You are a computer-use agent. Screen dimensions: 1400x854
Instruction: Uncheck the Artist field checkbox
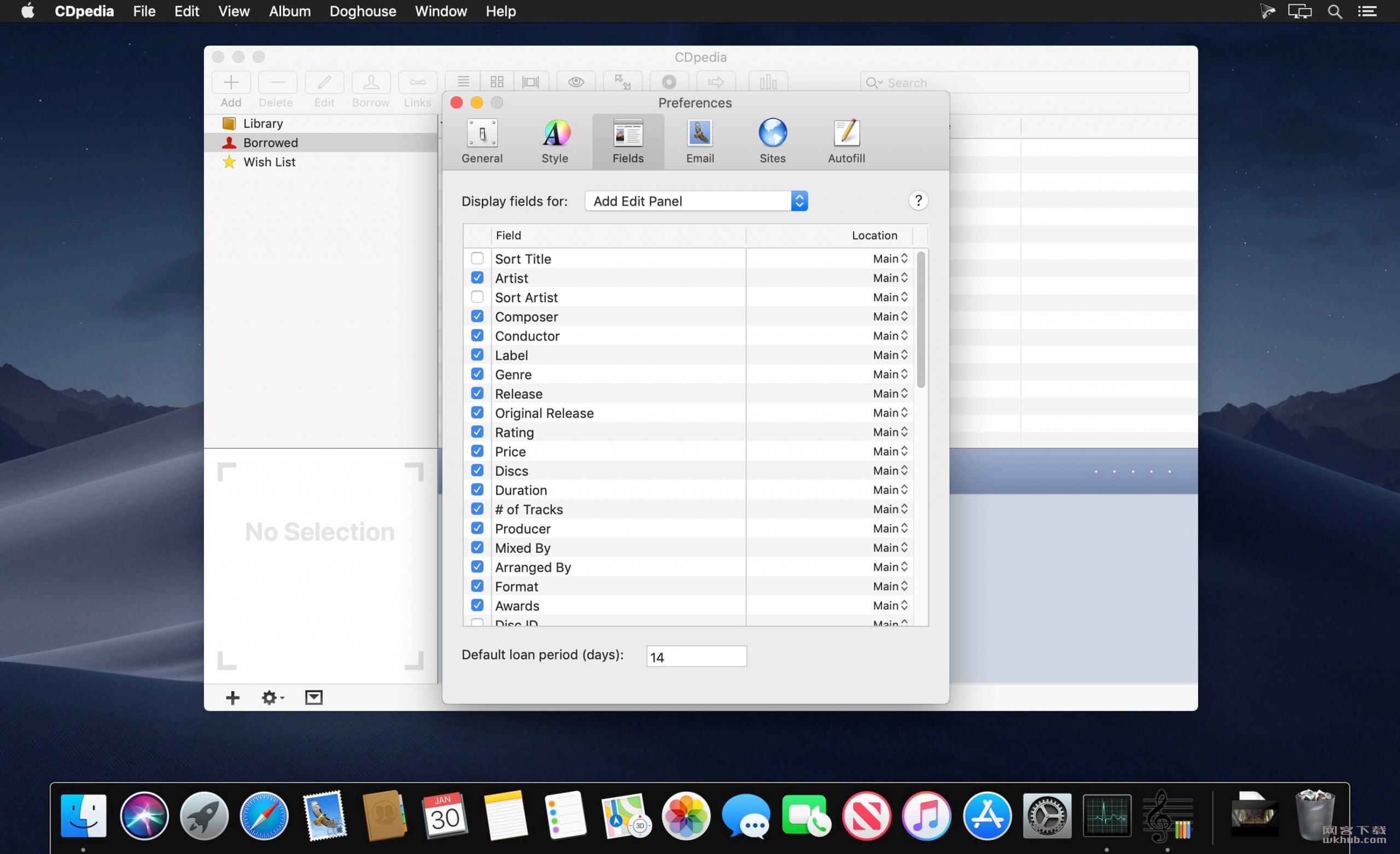click(x=477, y=278)
